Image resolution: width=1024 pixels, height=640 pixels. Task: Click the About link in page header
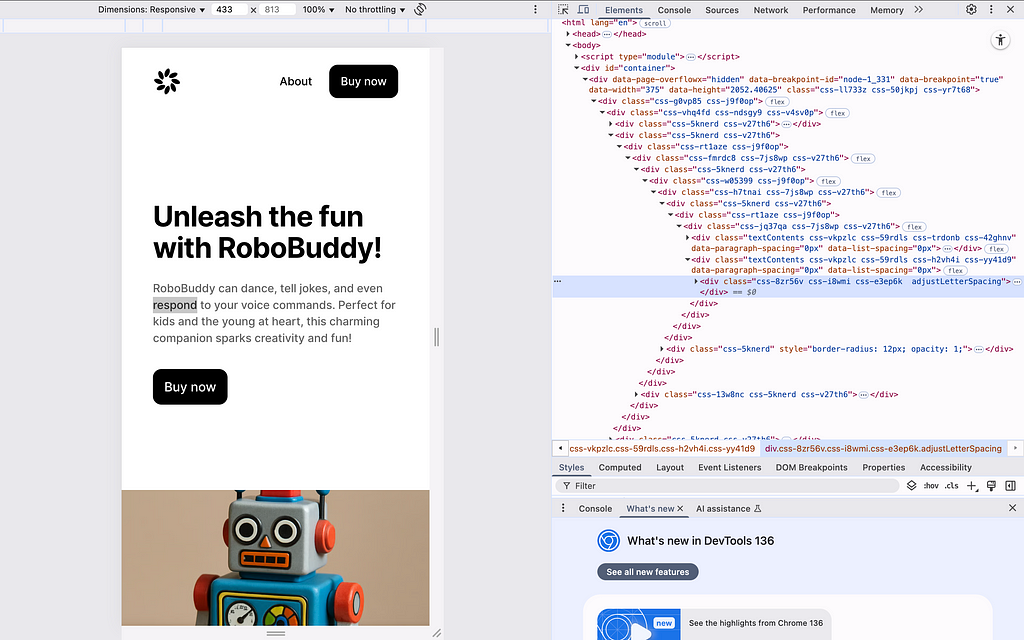click(x=296, y=82)
